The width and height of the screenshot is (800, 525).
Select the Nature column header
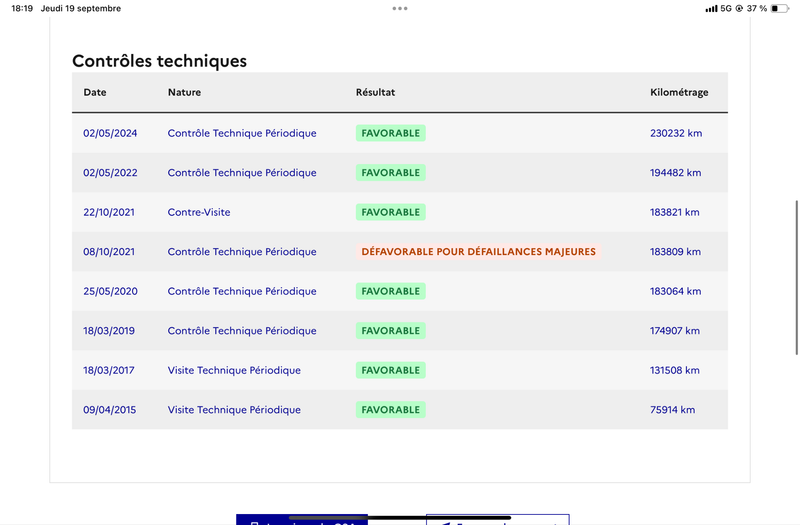coord(184,92)
